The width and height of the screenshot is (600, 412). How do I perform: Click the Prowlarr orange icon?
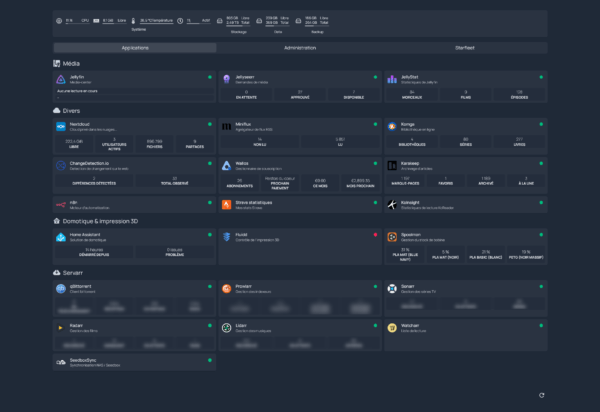click(x=227, y=287)
